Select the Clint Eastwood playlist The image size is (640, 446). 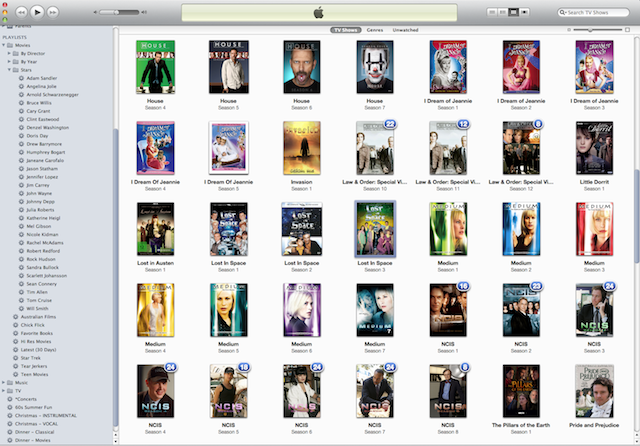pyautogui.click(x=42, y=119)
